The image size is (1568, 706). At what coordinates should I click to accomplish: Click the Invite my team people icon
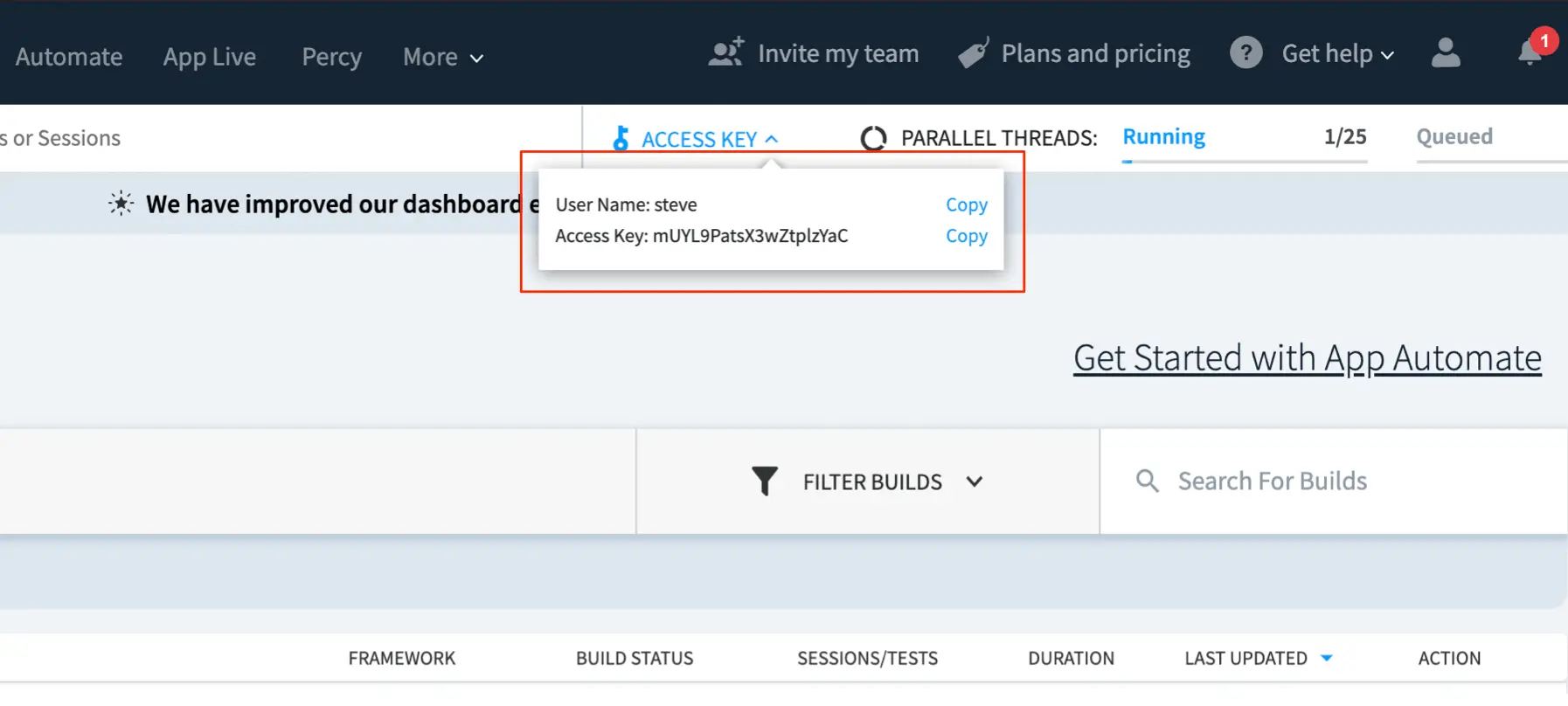tap(725, 53)
